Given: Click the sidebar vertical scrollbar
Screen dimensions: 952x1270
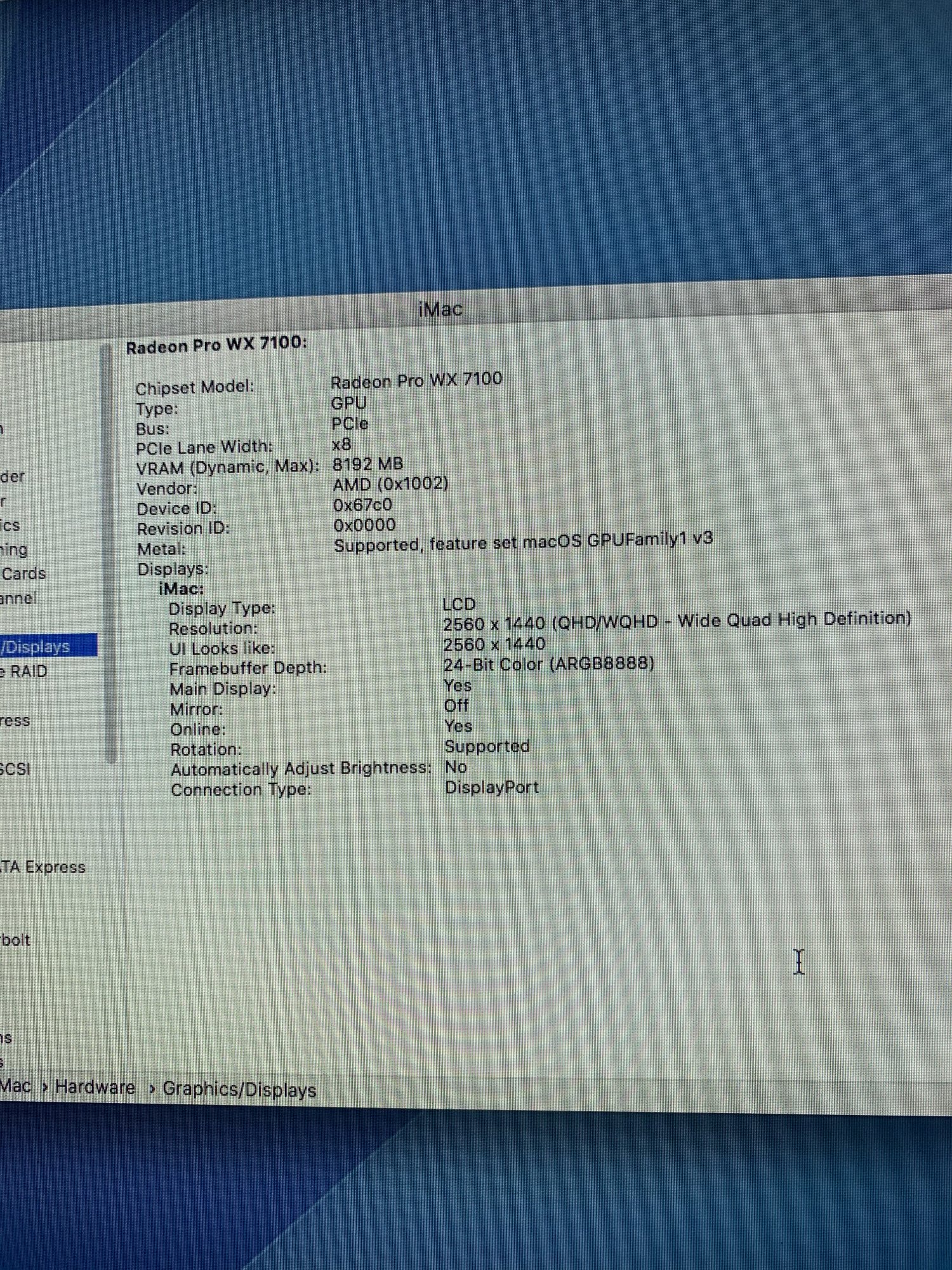Looking at the screenshot, I should coord(109,552).
